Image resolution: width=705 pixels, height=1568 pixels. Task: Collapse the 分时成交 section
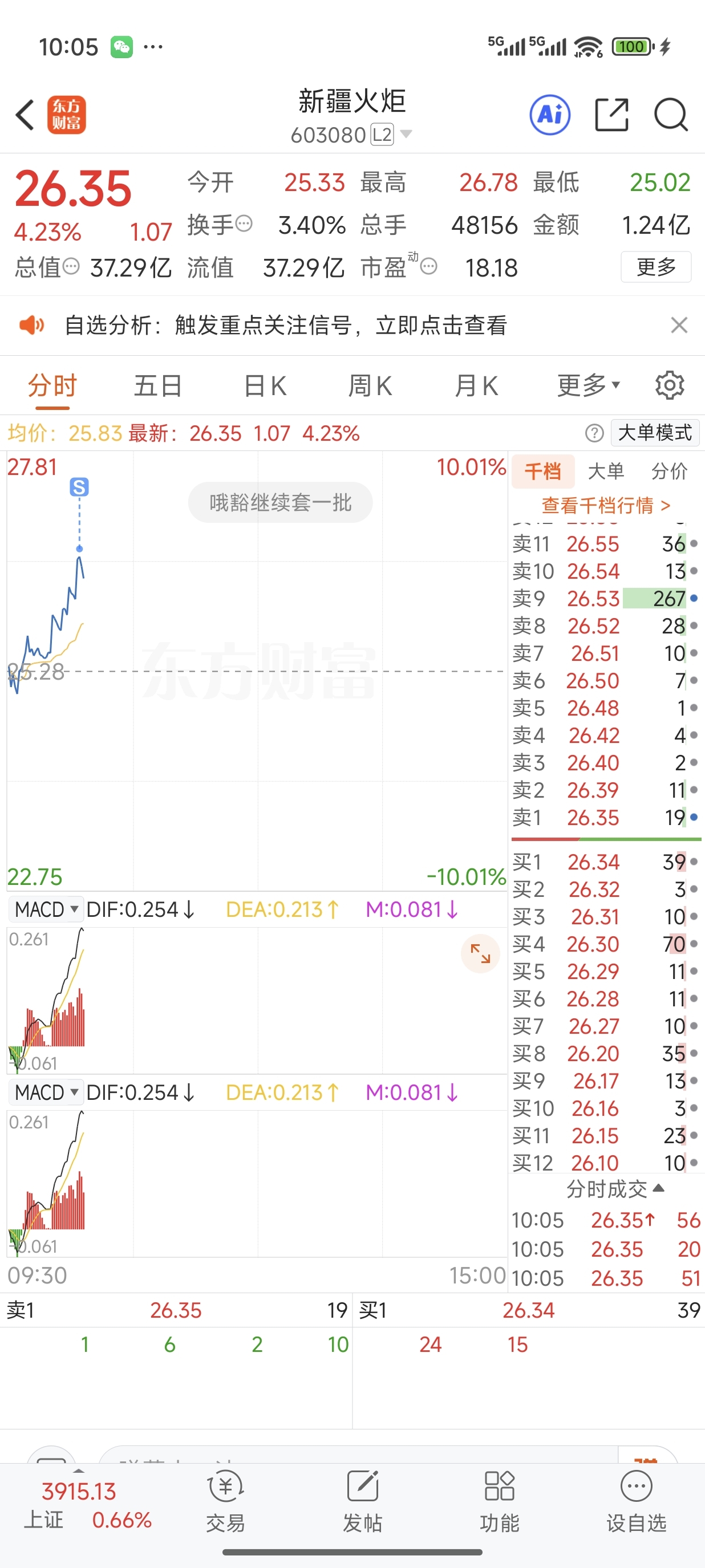[615, 1188]
